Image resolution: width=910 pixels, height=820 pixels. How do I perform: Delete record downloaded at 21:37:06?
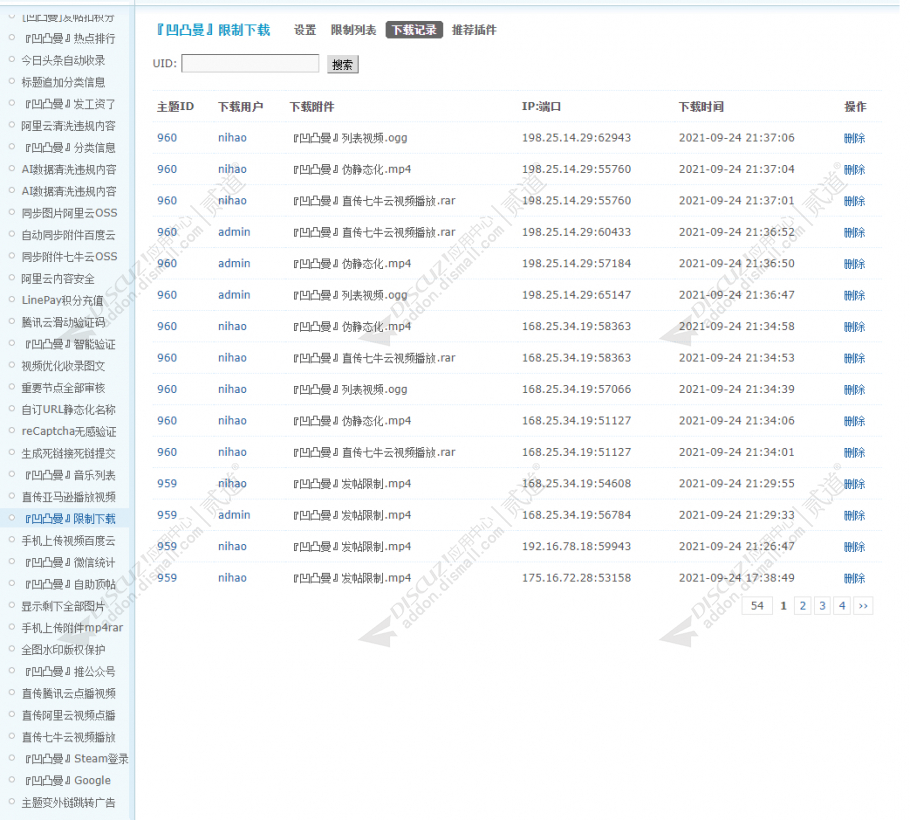854,138
